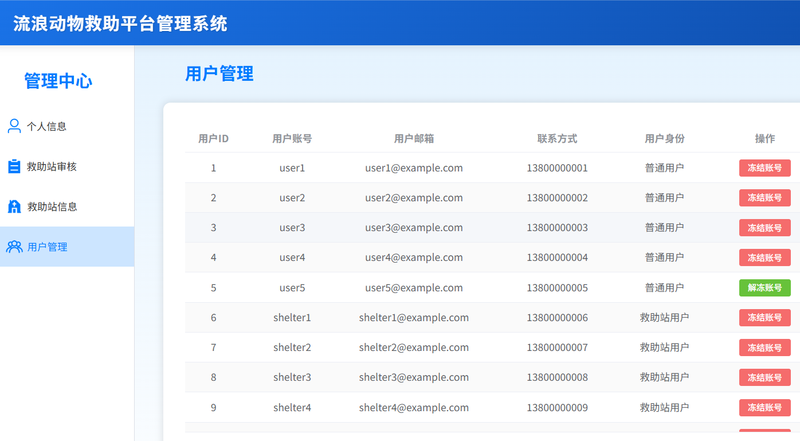This screenshot has width=800, height=441.
Task: Freeze the shelter1 account
Action: 764,317
